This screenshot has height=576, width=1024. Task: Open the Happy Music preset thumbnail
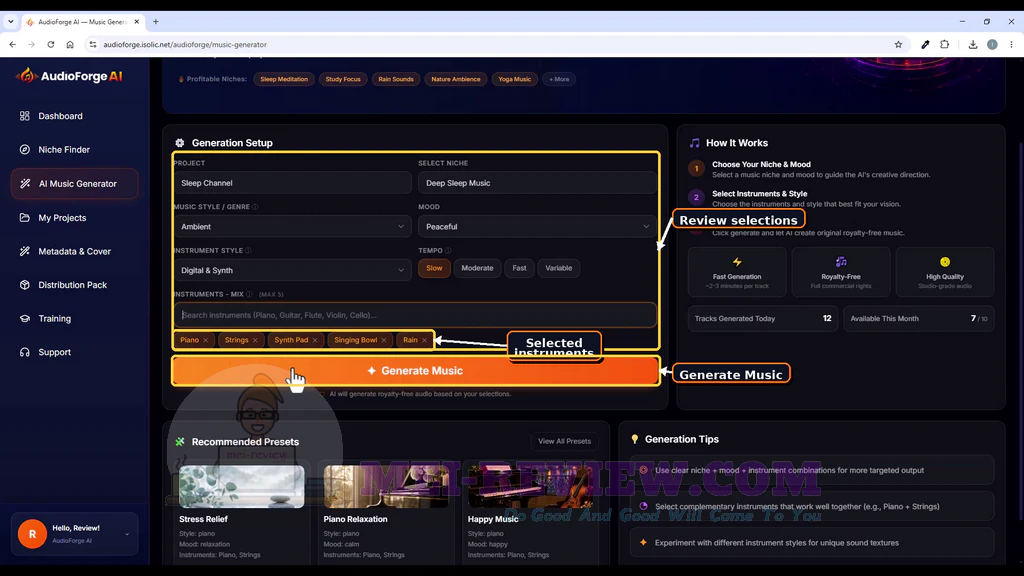point(530,487)
